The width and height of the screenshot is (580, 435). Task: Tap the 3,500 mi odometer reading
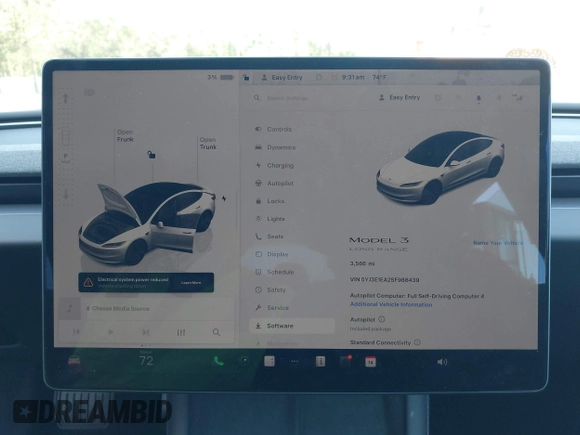click(362, 263)
